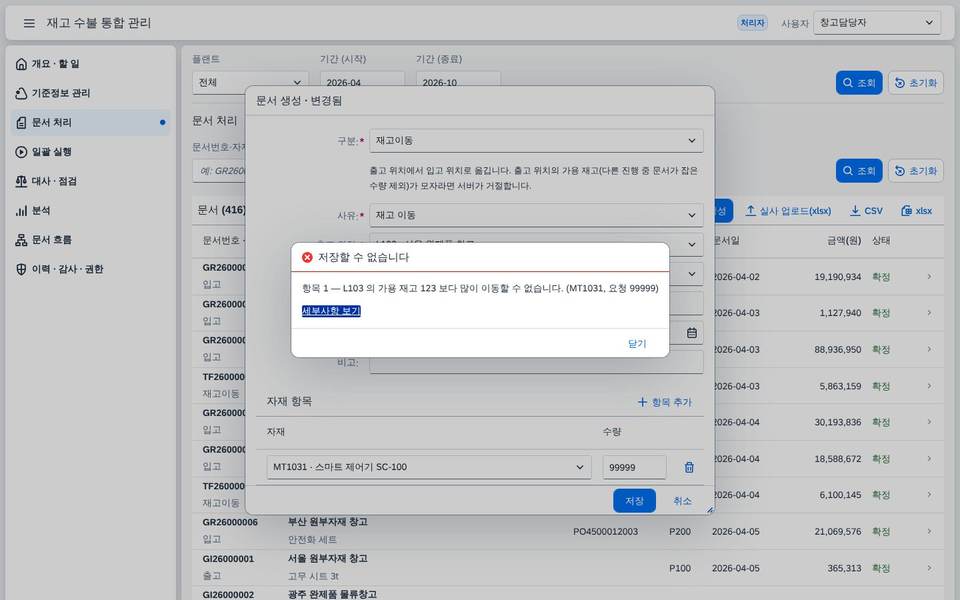Click the home icon beside 개요·할 일

21,64
